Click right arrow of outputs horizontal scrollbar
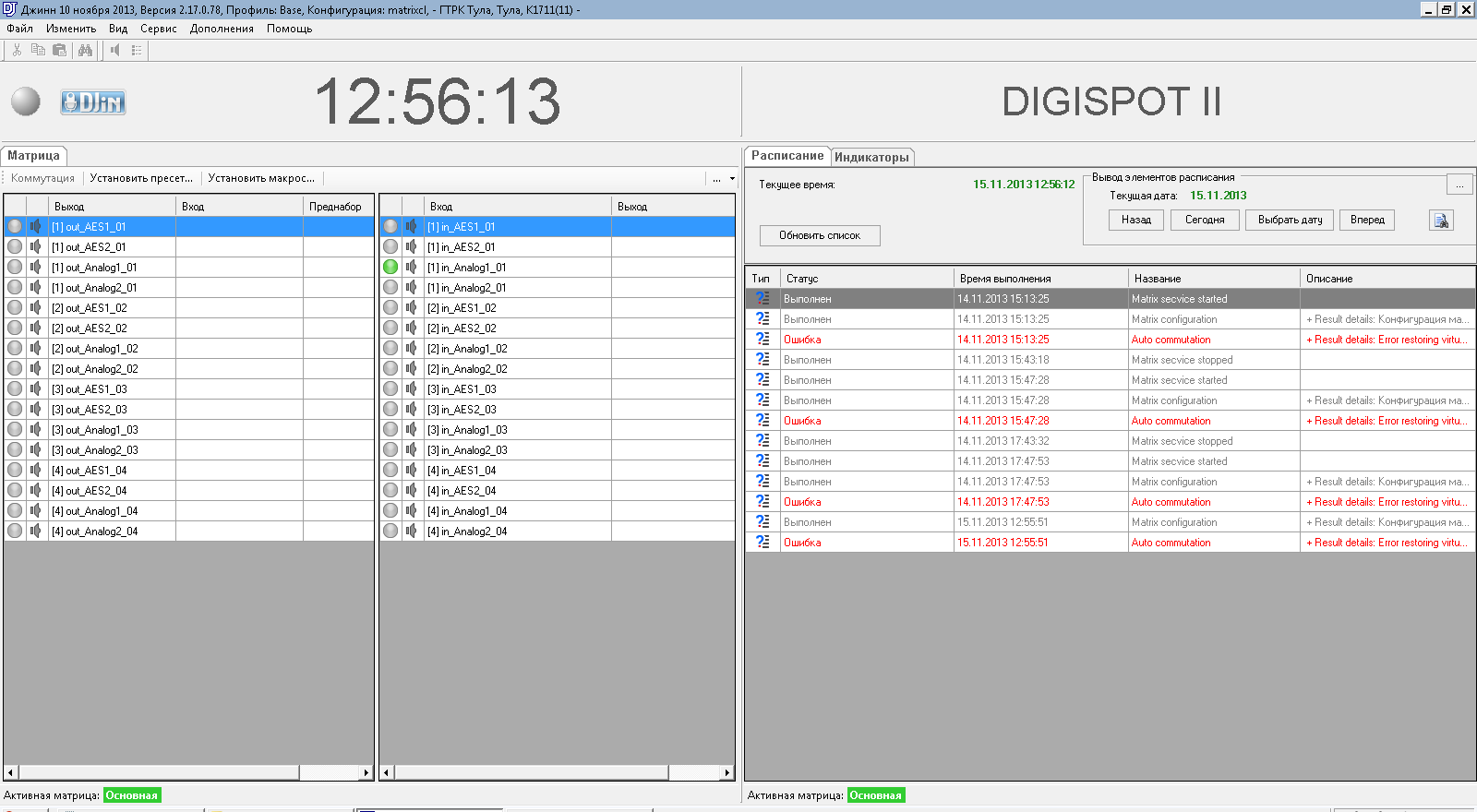This screenshot has height=812, width=1477. click(x=366, y=772)
